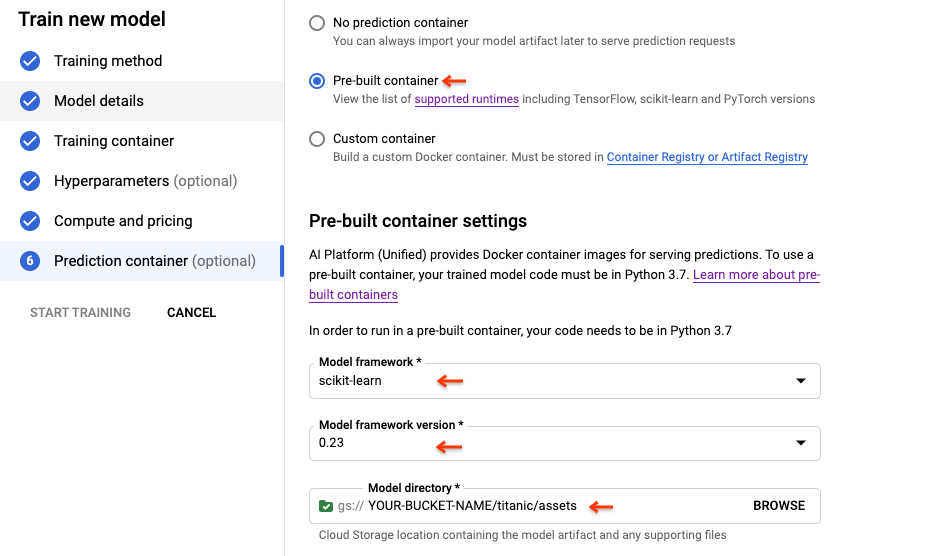Screen dimensions: 951x556
Task: Switch to the Compute and pricing step
Action: click(123, 221)
